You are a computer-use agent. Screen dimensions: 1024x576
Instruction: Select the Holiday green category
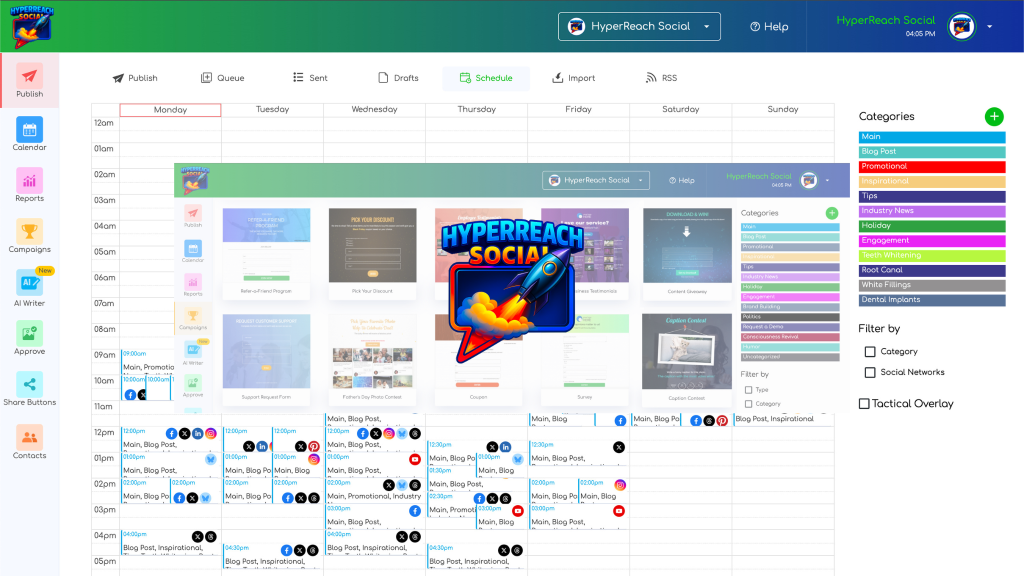point(932,226)
